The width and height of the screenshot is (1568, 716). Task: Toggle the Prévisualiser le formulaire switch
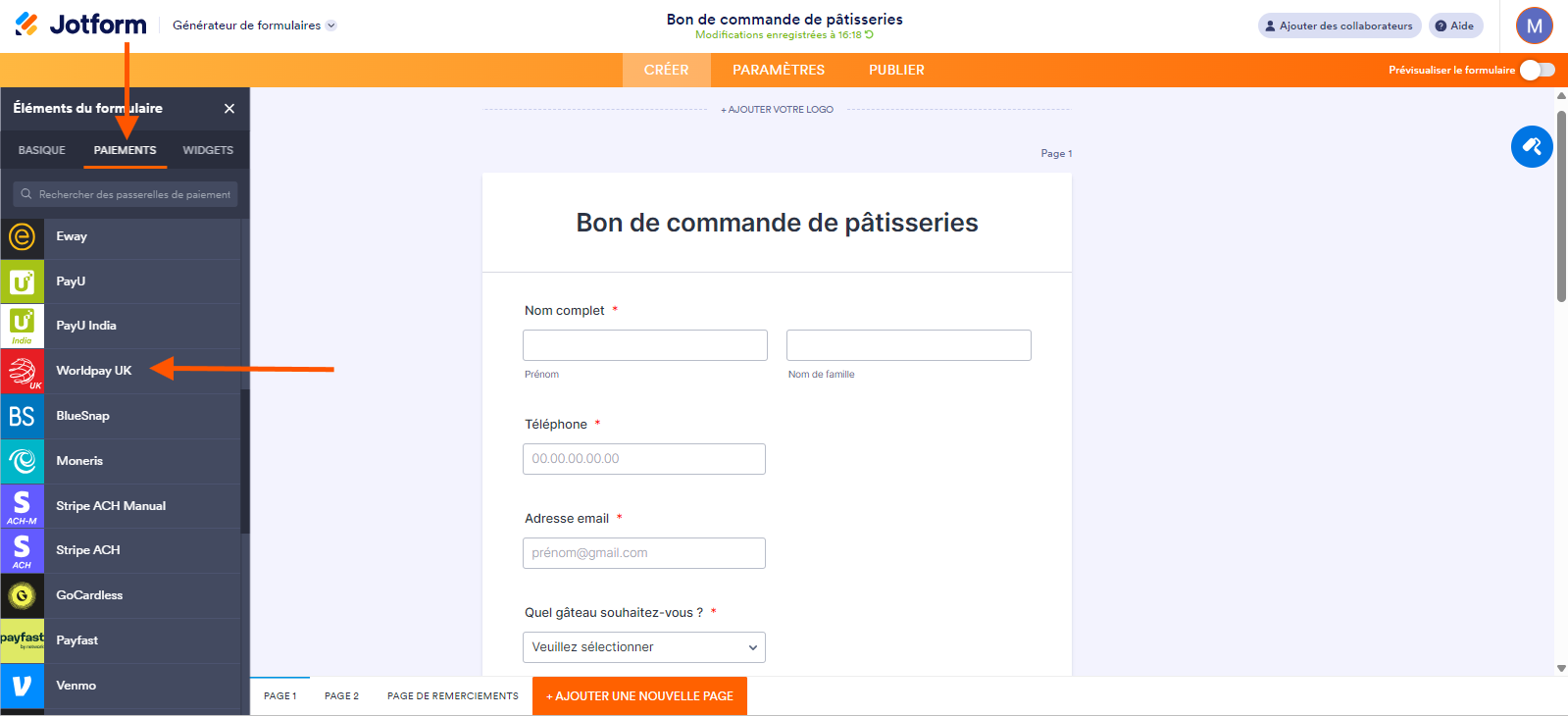(1537, 70)
